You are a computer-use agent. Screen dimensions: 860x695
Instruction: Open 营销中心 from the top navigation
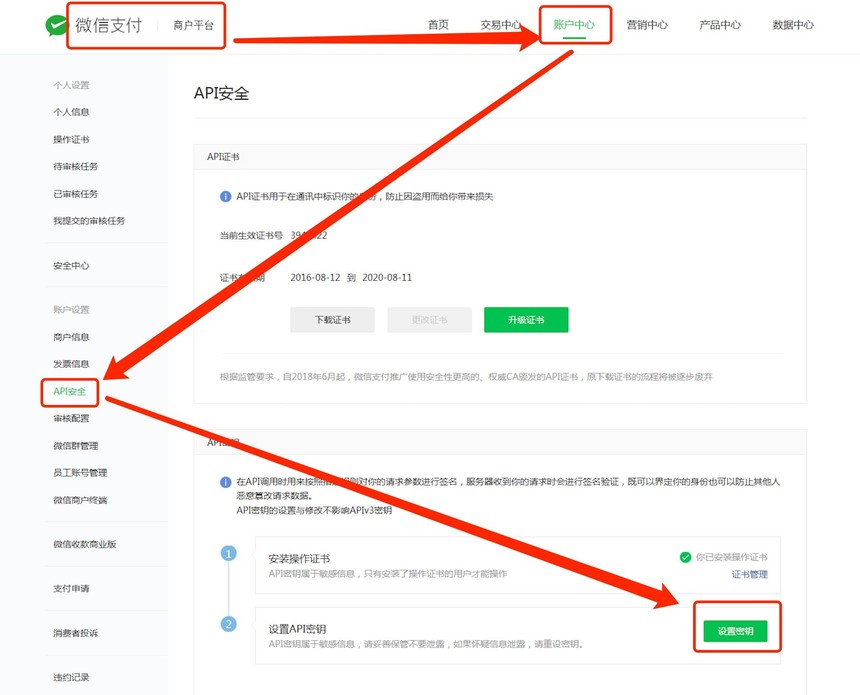point(647,25)
